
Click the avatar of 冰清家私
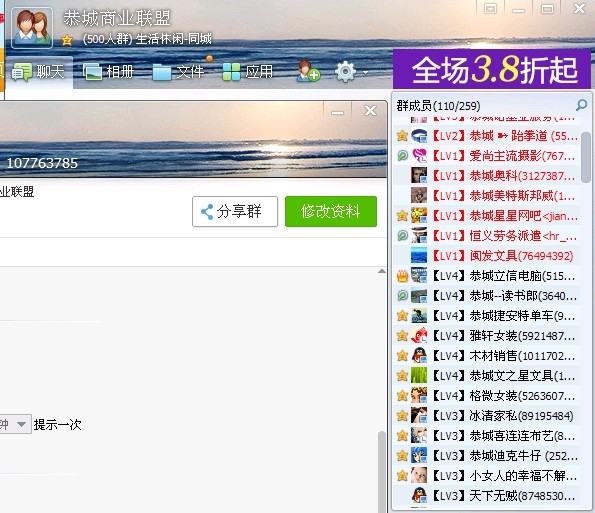tap(419, 416)
